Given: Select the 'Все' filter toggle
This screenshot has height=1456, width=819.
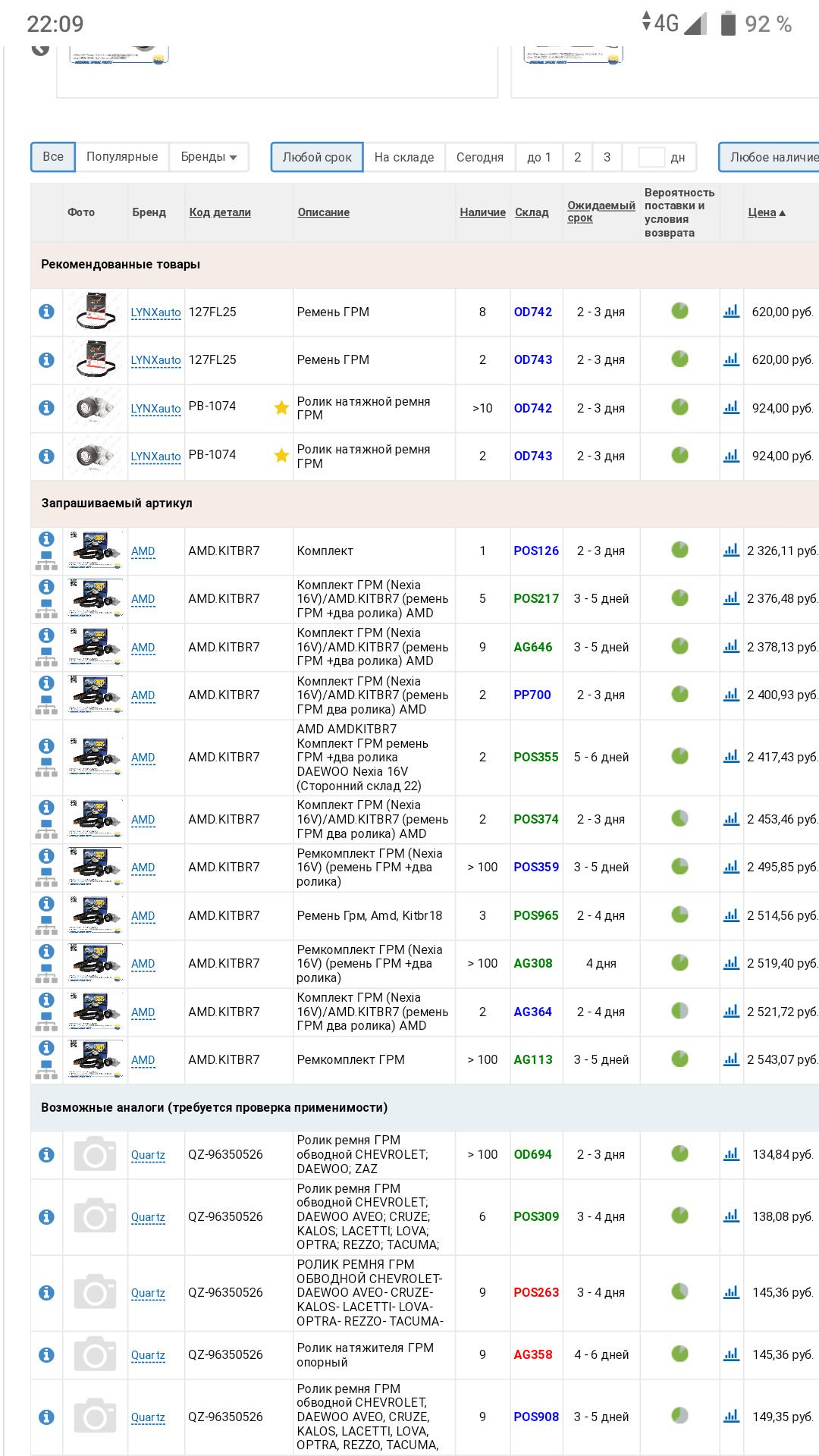Looking at the screenshot, I should click(53, 157).
